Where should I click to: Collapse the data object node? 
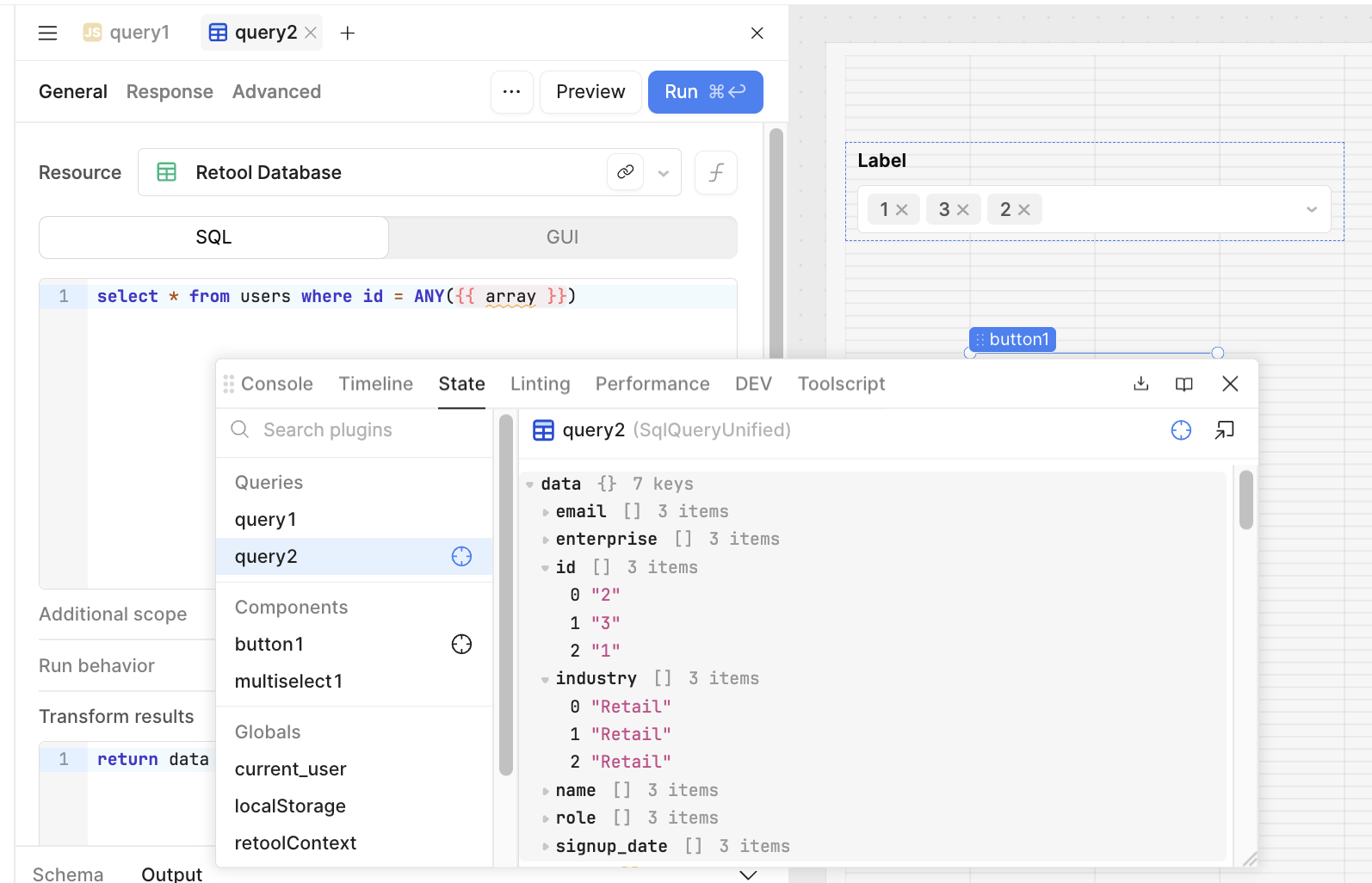(x=529, y=485)
